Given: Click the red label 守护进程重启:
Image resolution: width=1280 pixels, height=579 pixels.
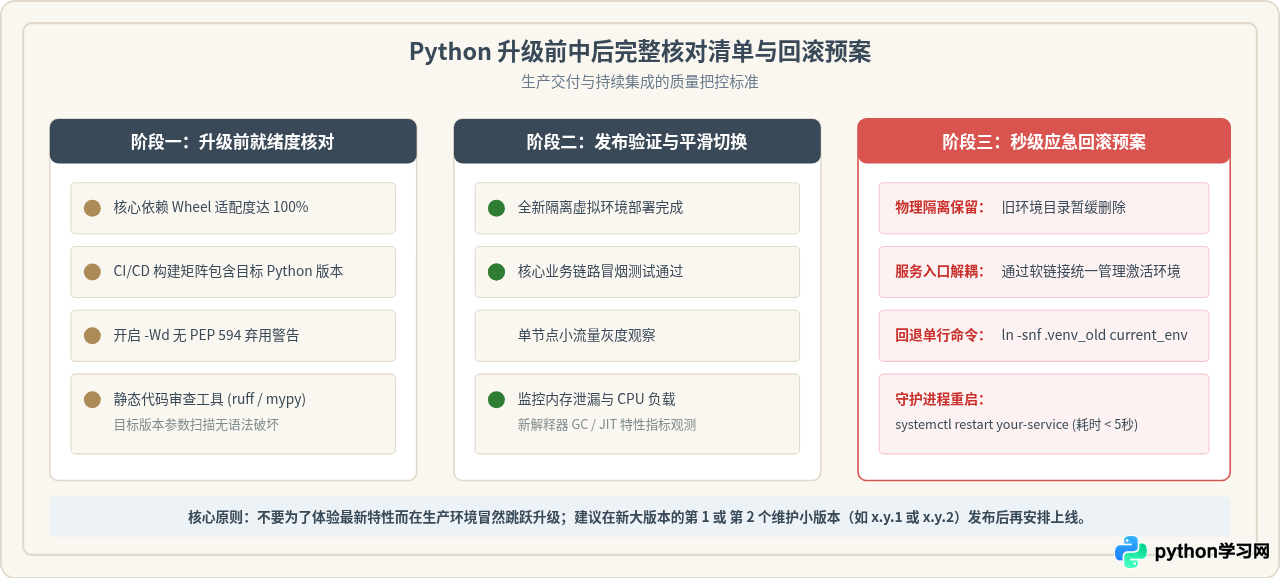Looking at the screenshot, I should [940, 400].
